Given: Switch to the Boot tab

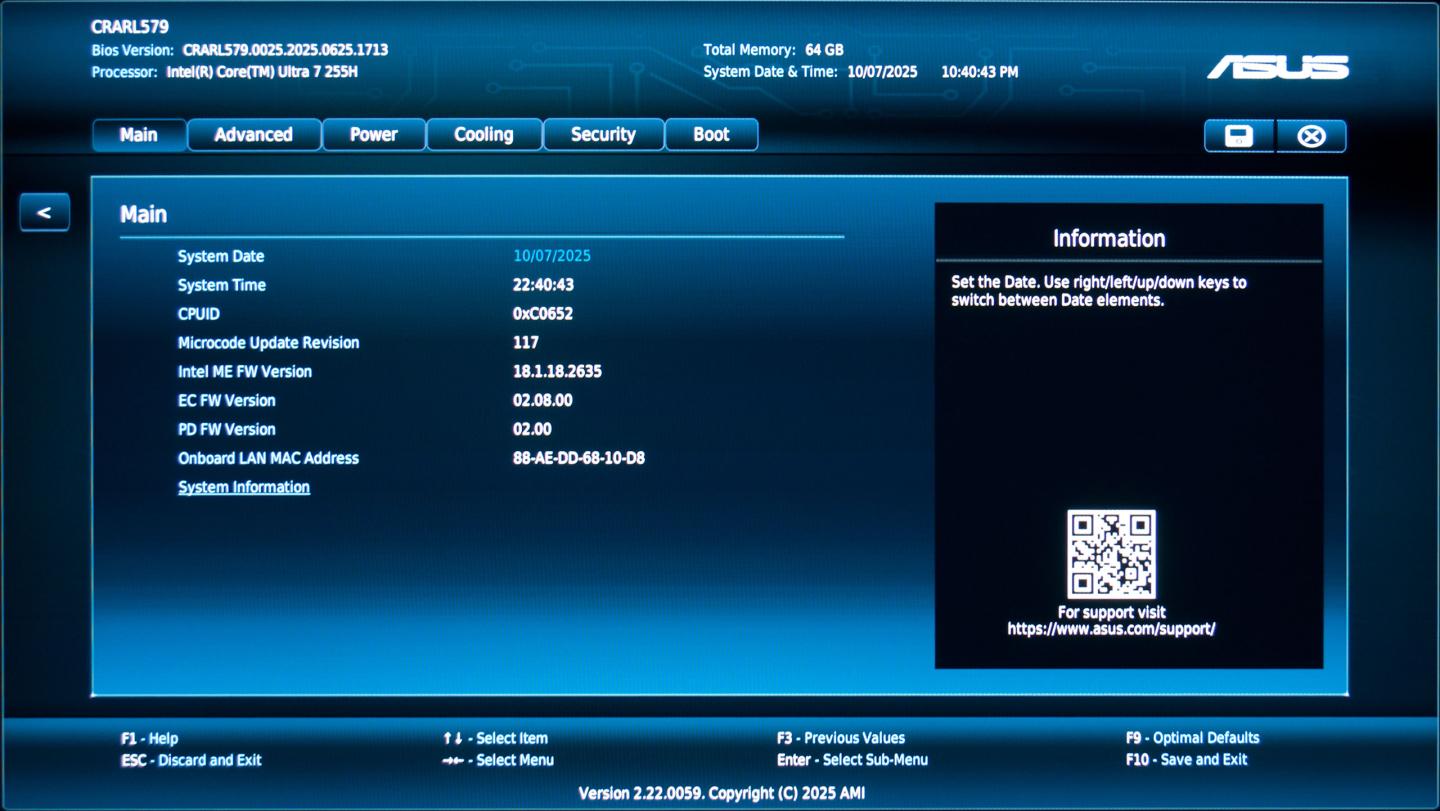Looking at the screenshot, I should point(711,135).
